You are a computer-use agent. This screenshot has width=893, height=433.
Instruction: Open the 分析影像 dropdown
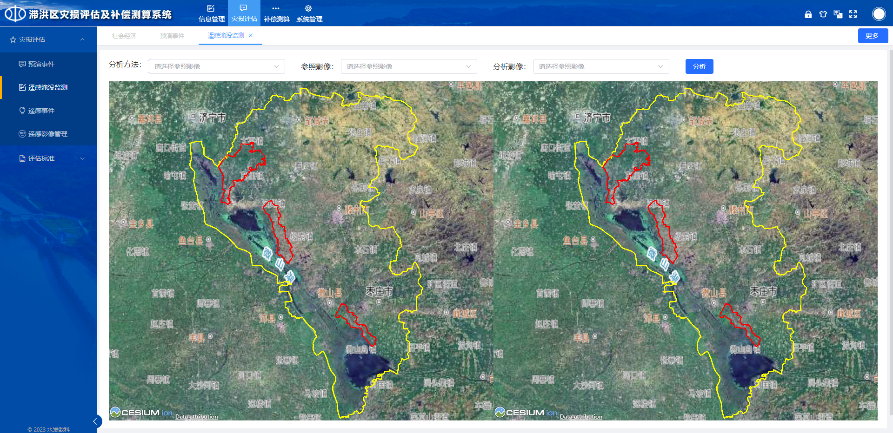[x=602, y=66]
